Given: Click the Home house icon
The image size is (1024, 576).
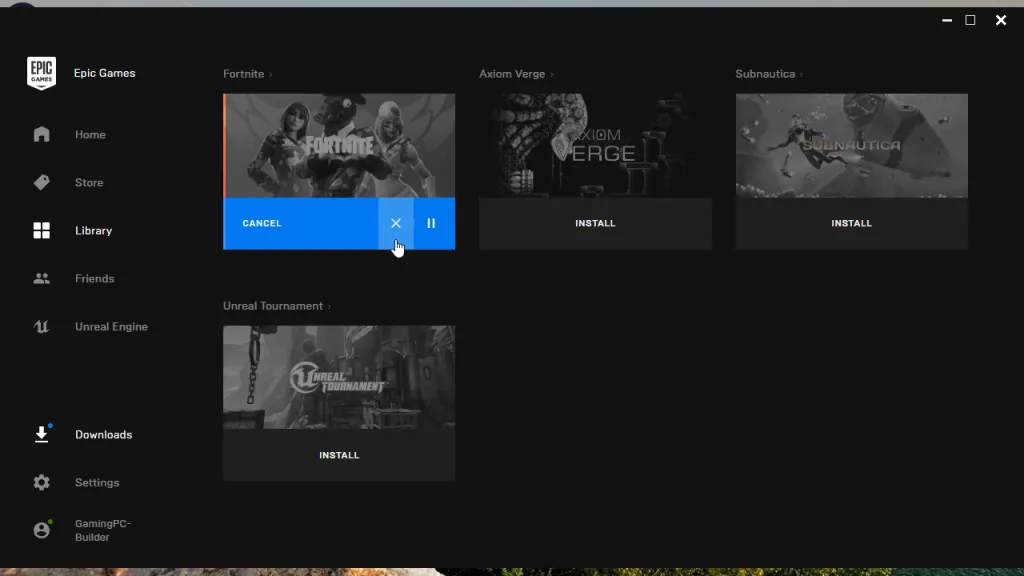Looking at the screenshot, I should coord(41,134).
